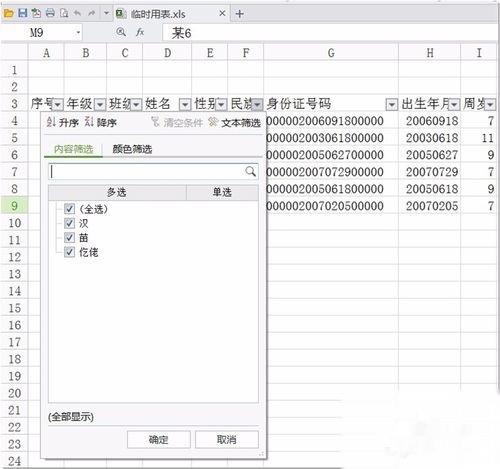
Task: Choose 单选 single-select mode
Action: pyautogui.click(x=222, y=192)
